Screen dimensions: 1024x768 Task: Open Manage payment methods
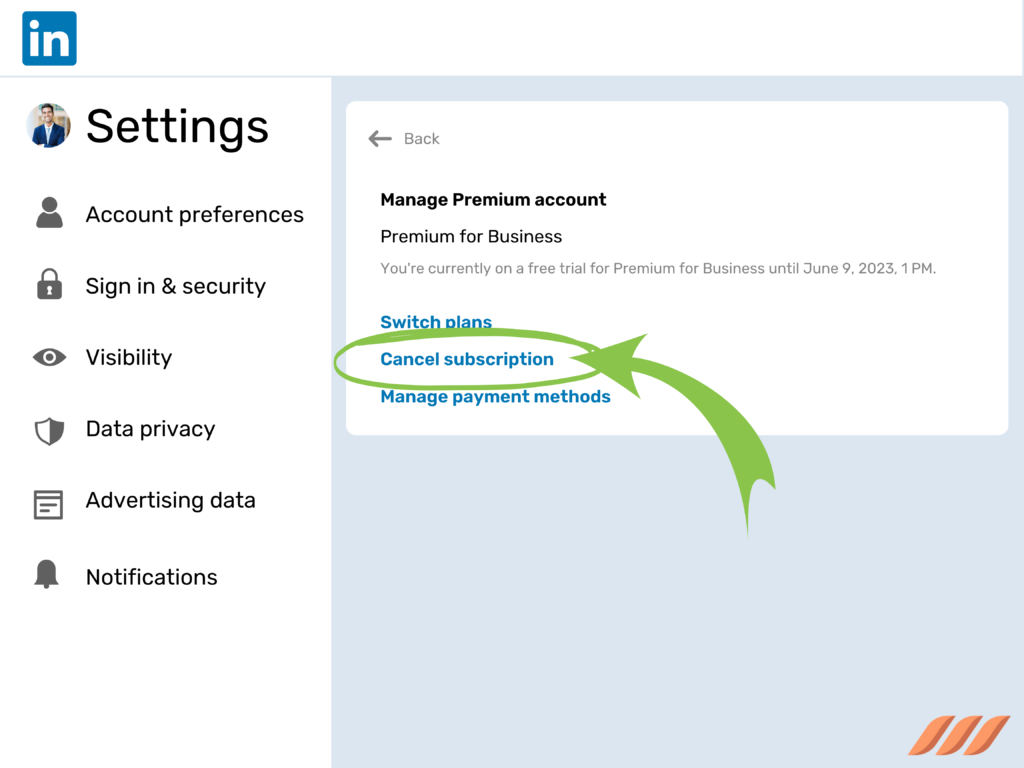point(495,396)
